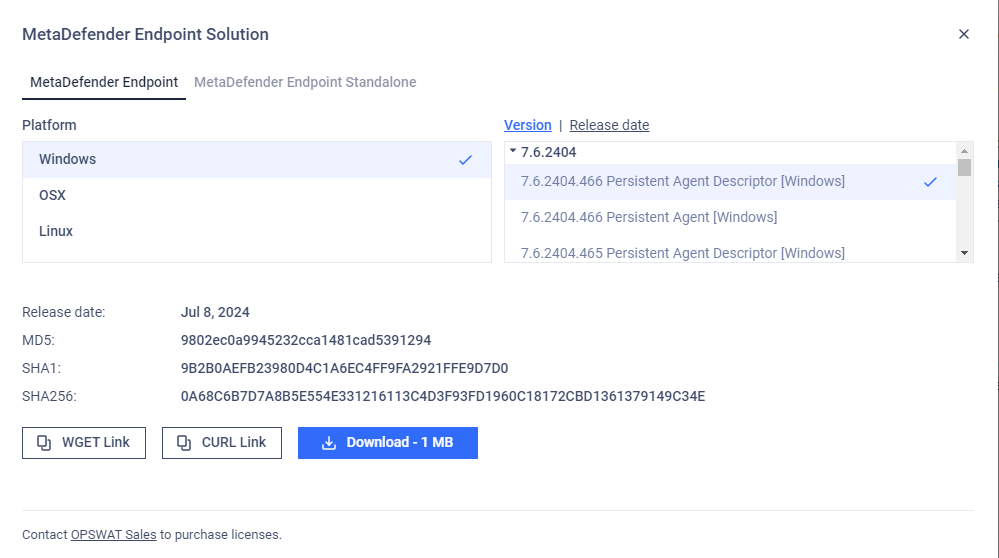Click the copy icon in CURL Link

pyautogui.click(x=183, y=443)
